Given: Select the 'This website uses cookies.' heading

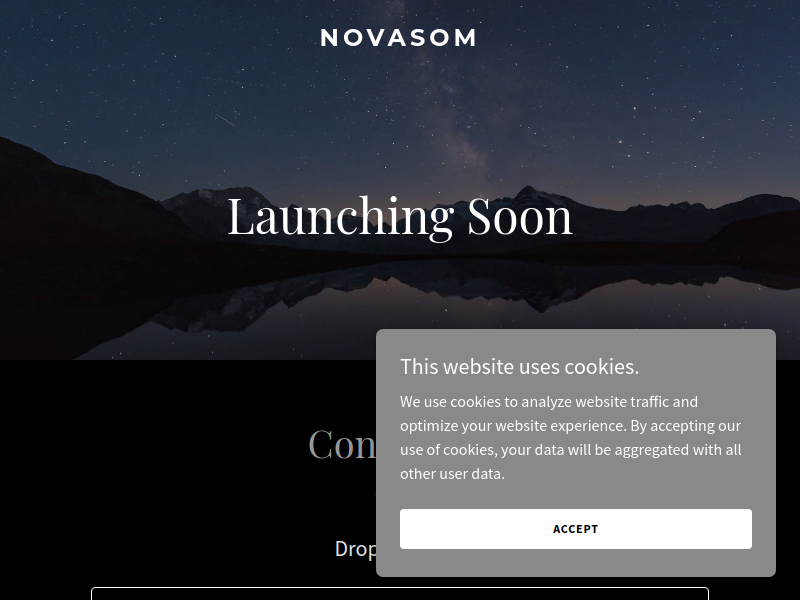Looking at the screenshot, I should click(x=519, y=366).
